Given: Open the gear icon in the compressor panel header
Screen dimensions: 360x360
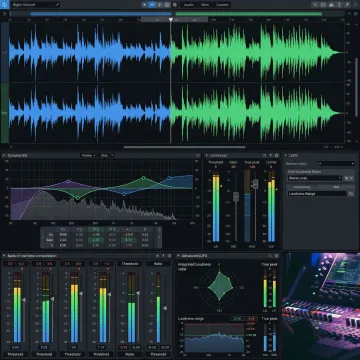Looking at the screenshot, I should (169, 256).
